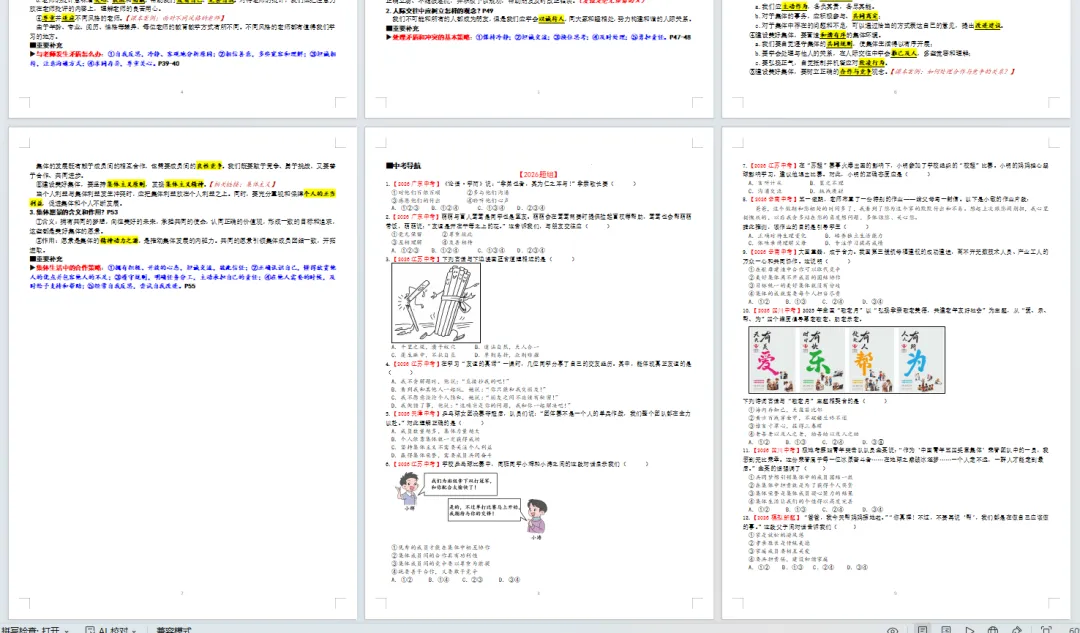
Task: Select the two students dialogue cartoon
Action: pos(472,504)
